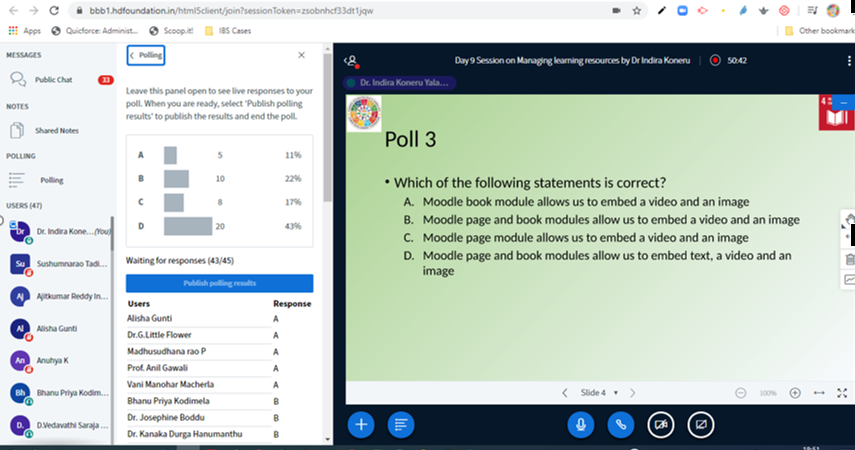Click the address bar URL

point(231,10)
